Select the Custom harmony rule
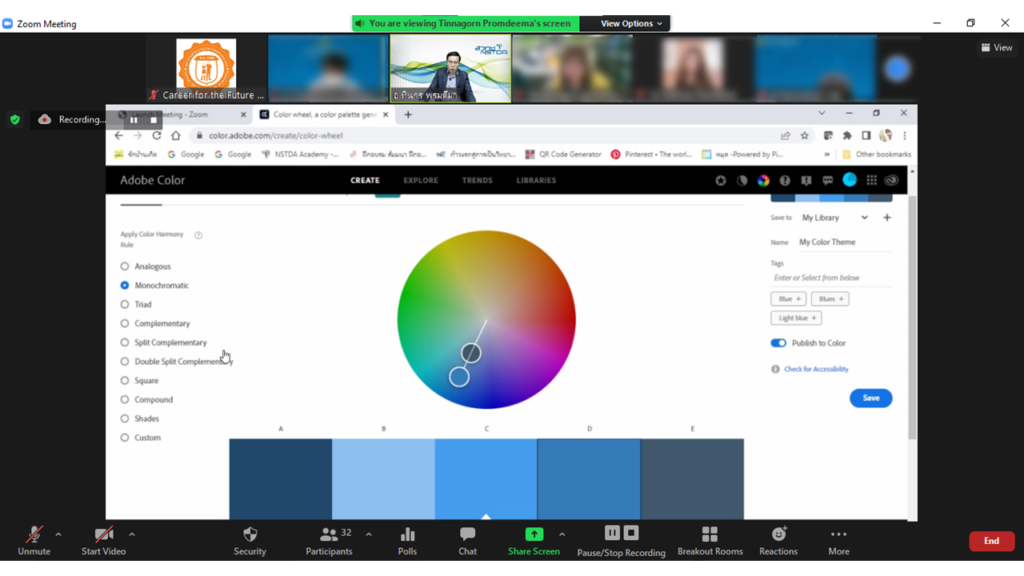 (x=125, y=438)
